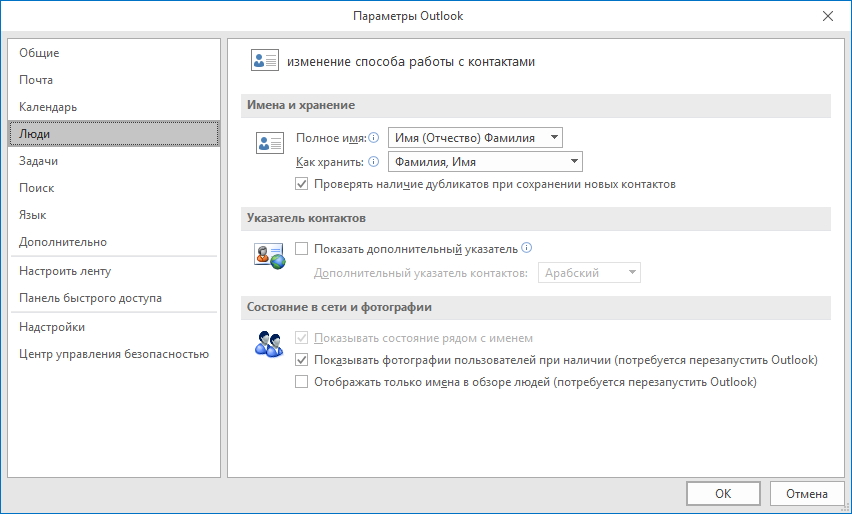The width and height of the screenshot is (852, 514).
Task: Click the info icon next to Полное имя
Action: pyautogui.click(x=374, y=137)
